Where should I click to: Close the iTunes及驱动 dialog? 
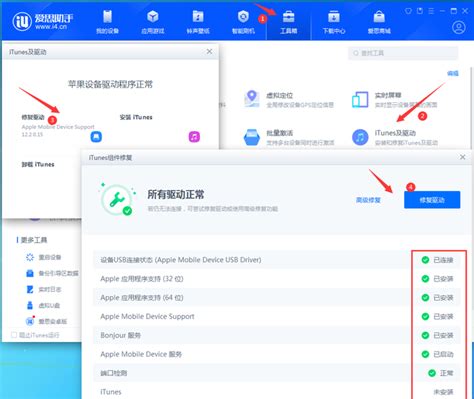pos(209,52)
